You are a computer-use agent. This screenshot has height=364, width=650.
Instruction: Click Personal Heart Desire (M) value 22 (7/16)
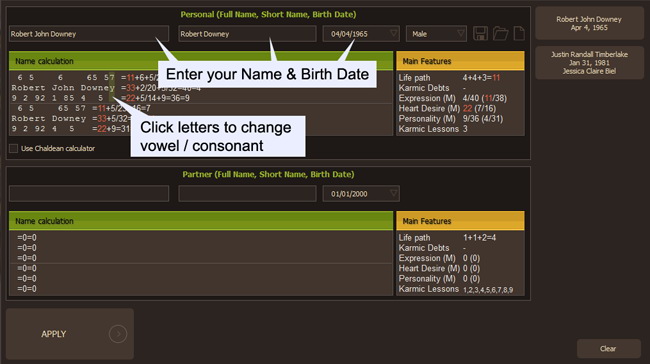479,109
